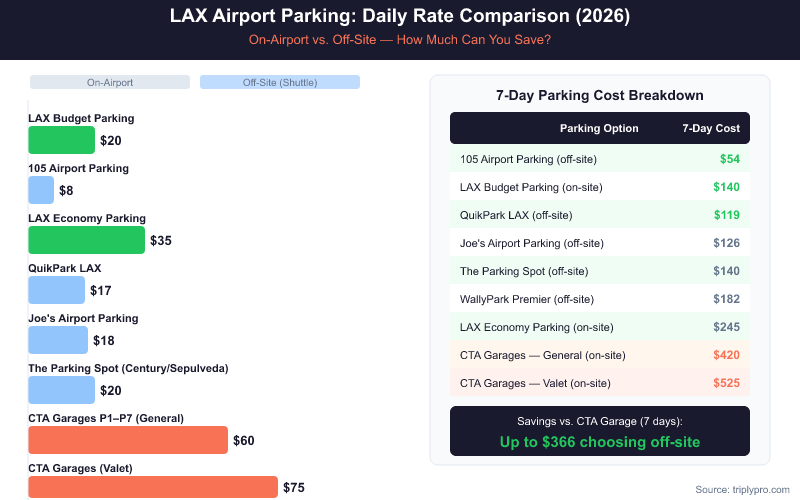Screen dimensions: 800x500
Task: Select the 105 Airport Parking table row
Action: tap(600, 159)
